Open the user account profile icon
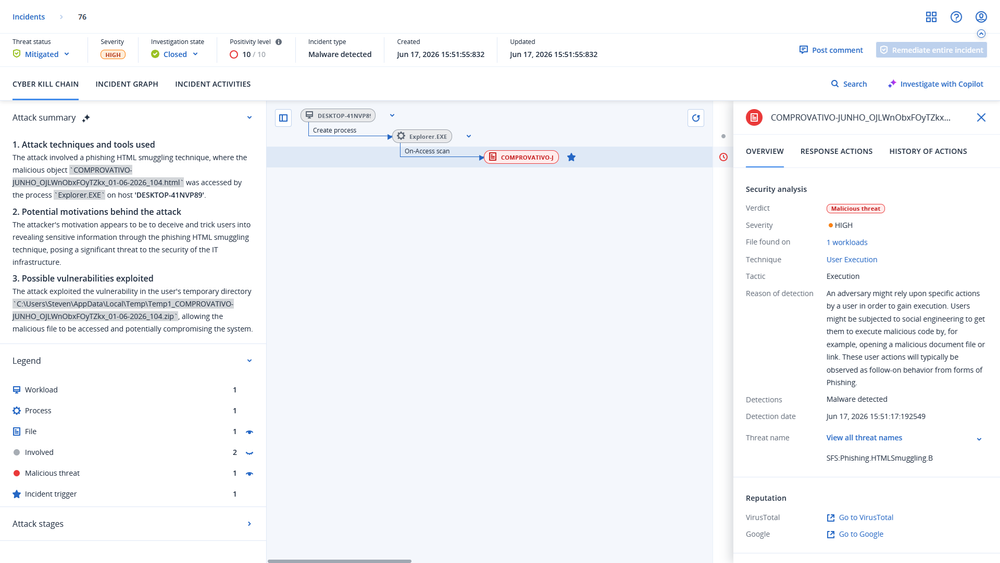This screenshot has width=1000, height=563. pos(981,17)
